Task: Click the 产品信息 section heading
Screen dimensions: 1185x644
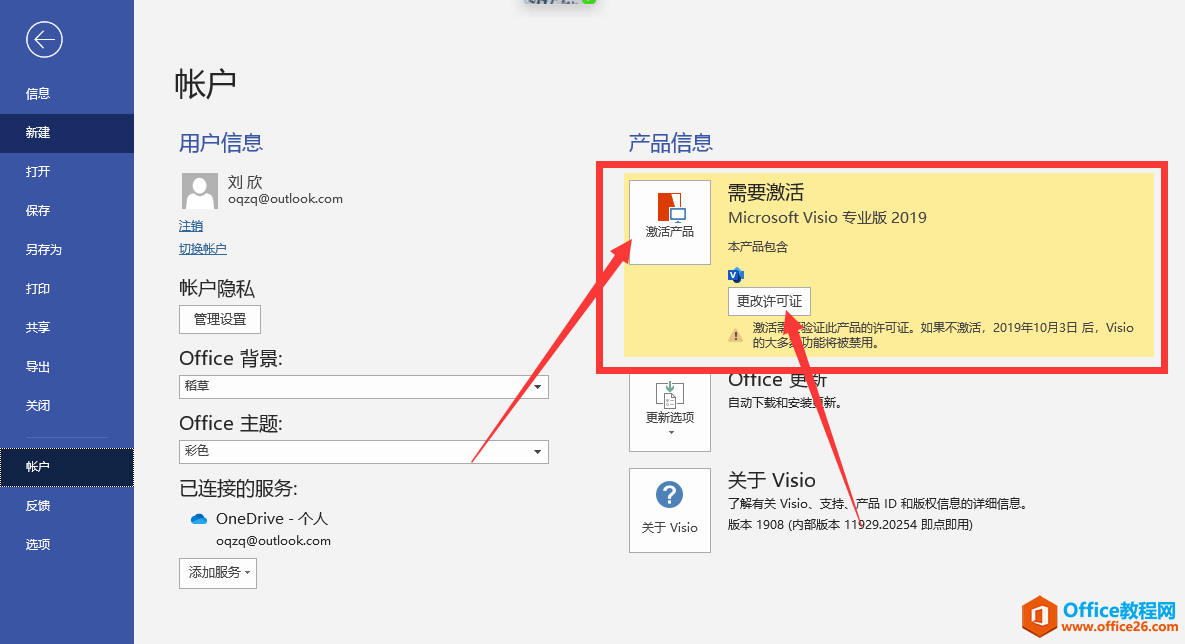Action: point(670,143)
